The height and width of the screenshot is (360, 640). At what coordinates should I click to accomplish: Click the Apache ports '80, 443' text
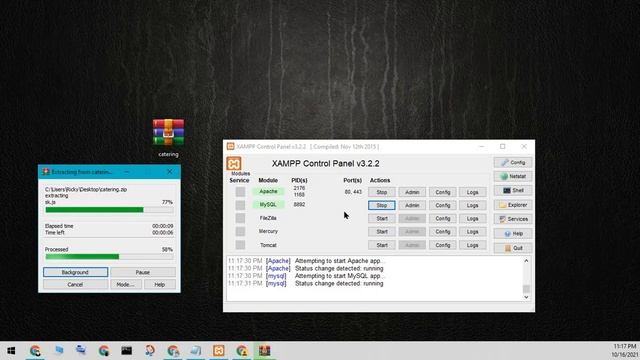pos(353,191)
